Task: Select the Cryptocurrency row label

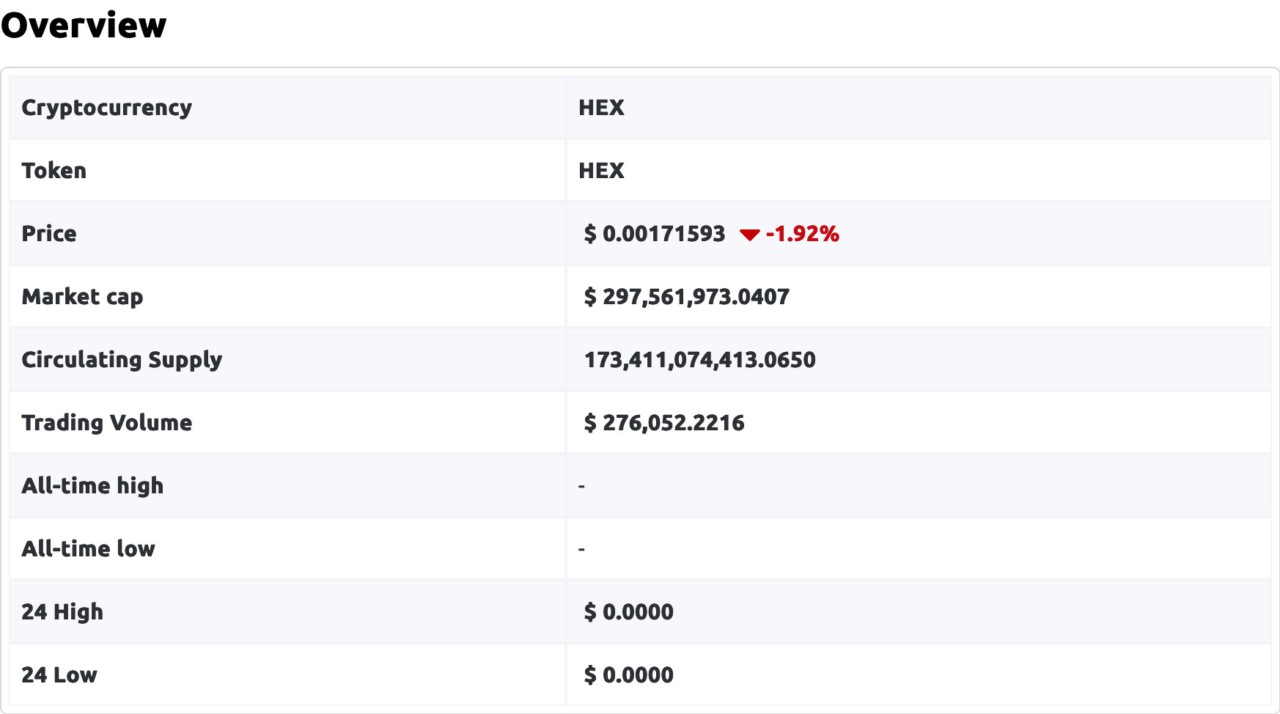Action: 107,107
